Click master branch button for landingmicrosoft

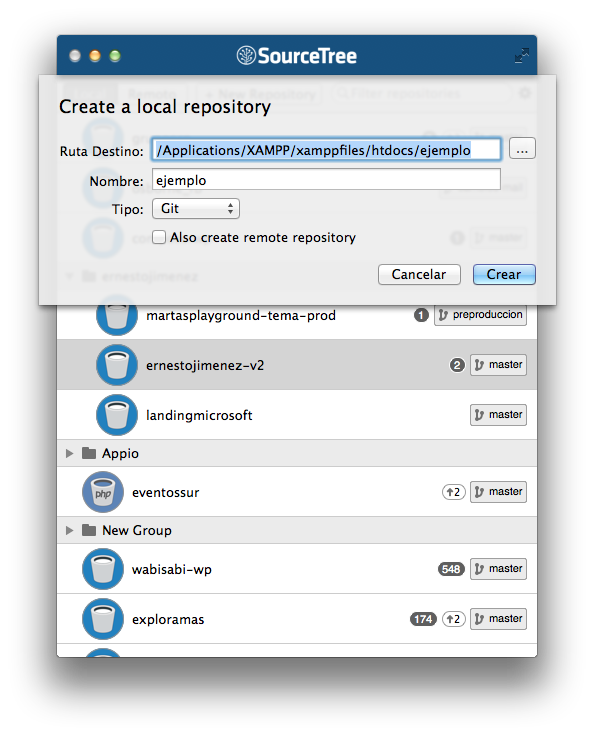(x=498, y=415)
